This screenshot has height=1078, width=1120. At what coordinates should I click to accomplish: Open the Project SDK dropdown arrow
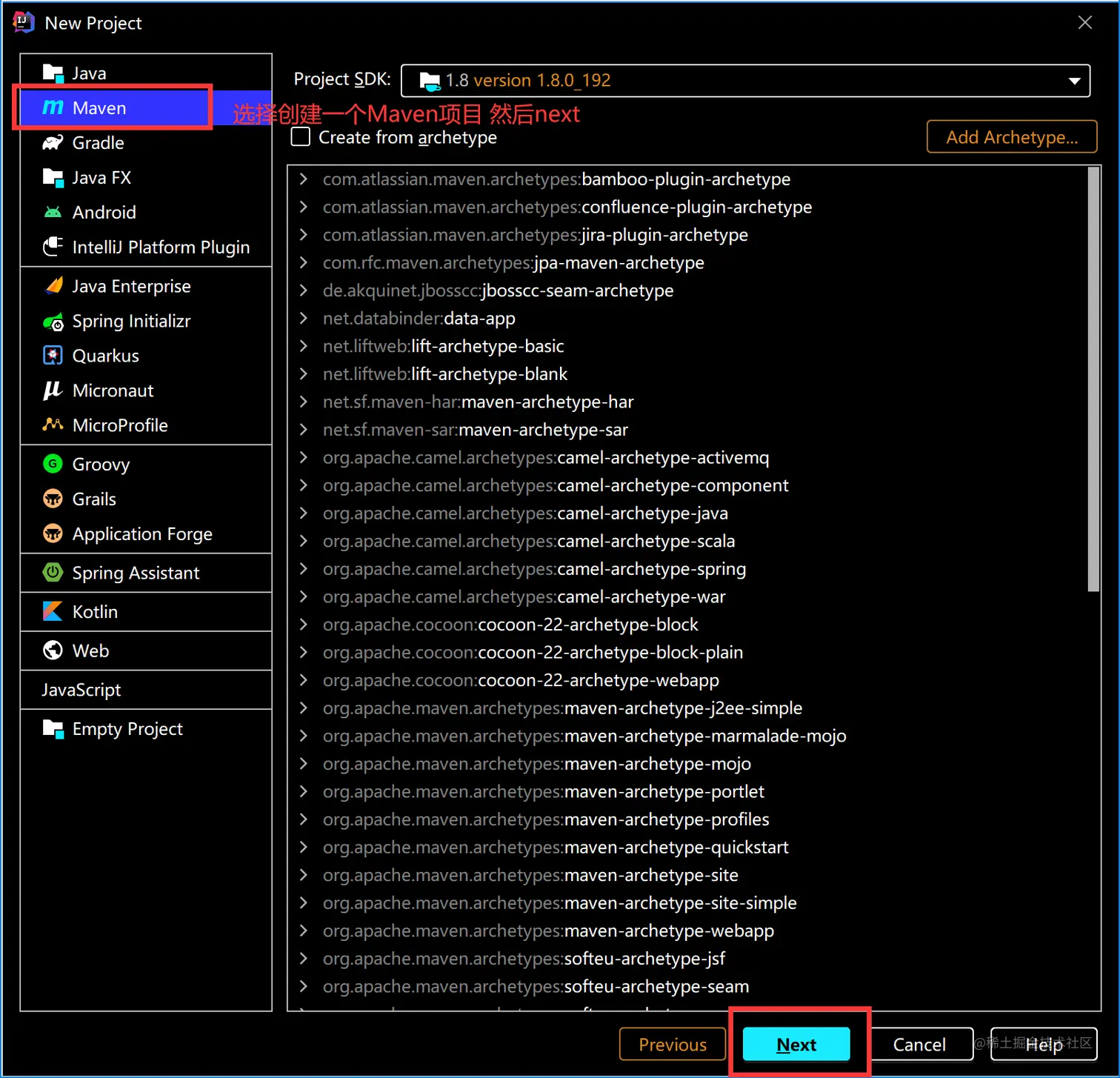click(1074, 81)
